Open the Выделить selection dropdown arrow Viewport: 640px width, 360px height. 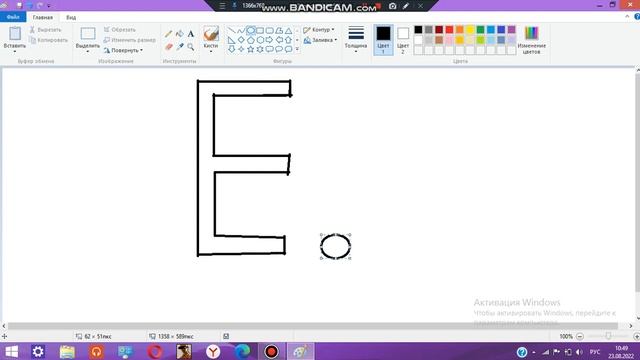point(87,51)
